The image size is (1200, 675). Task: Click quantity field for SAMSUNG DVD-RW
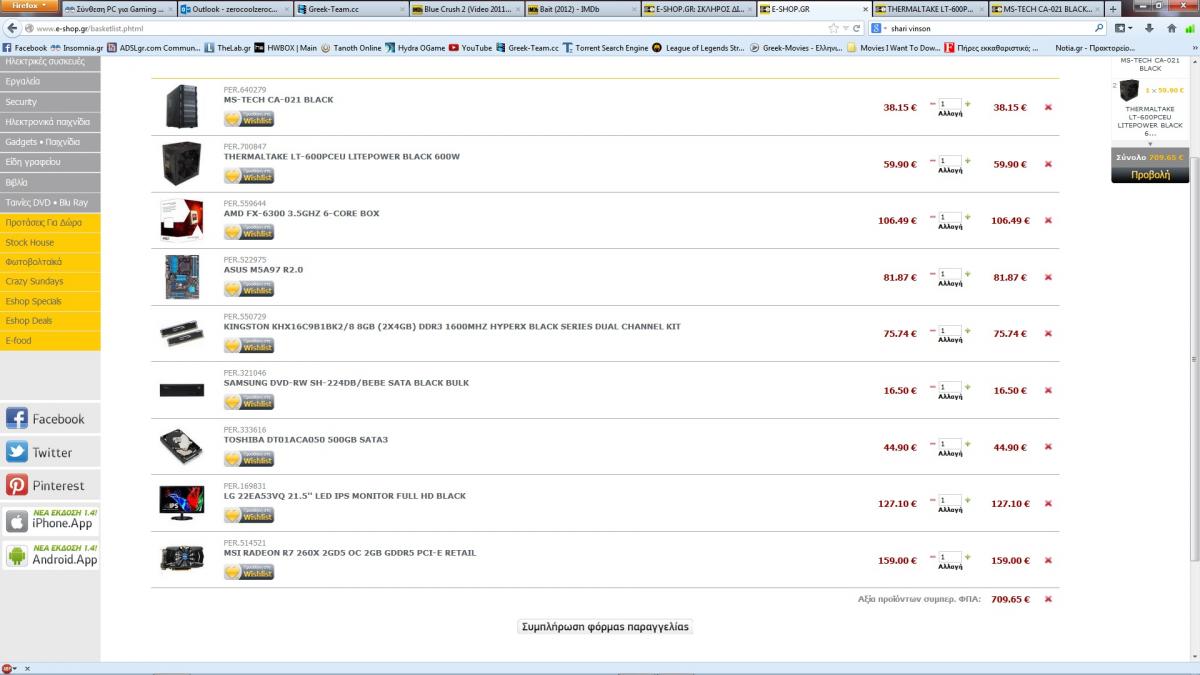(950, 387)
